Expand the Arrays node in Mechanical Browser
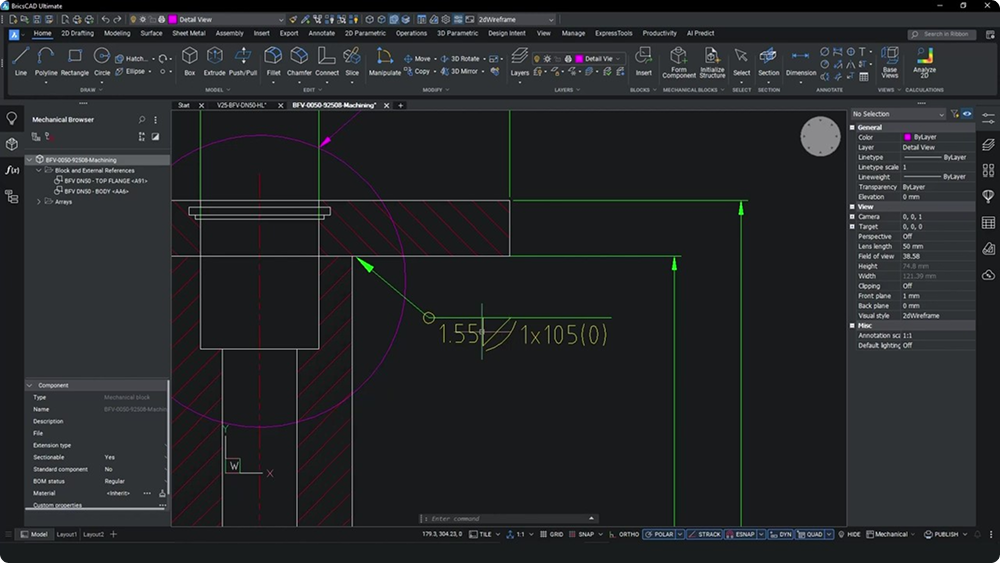Viewport: 1000px width, 563px height. click(x=39, y=202)
